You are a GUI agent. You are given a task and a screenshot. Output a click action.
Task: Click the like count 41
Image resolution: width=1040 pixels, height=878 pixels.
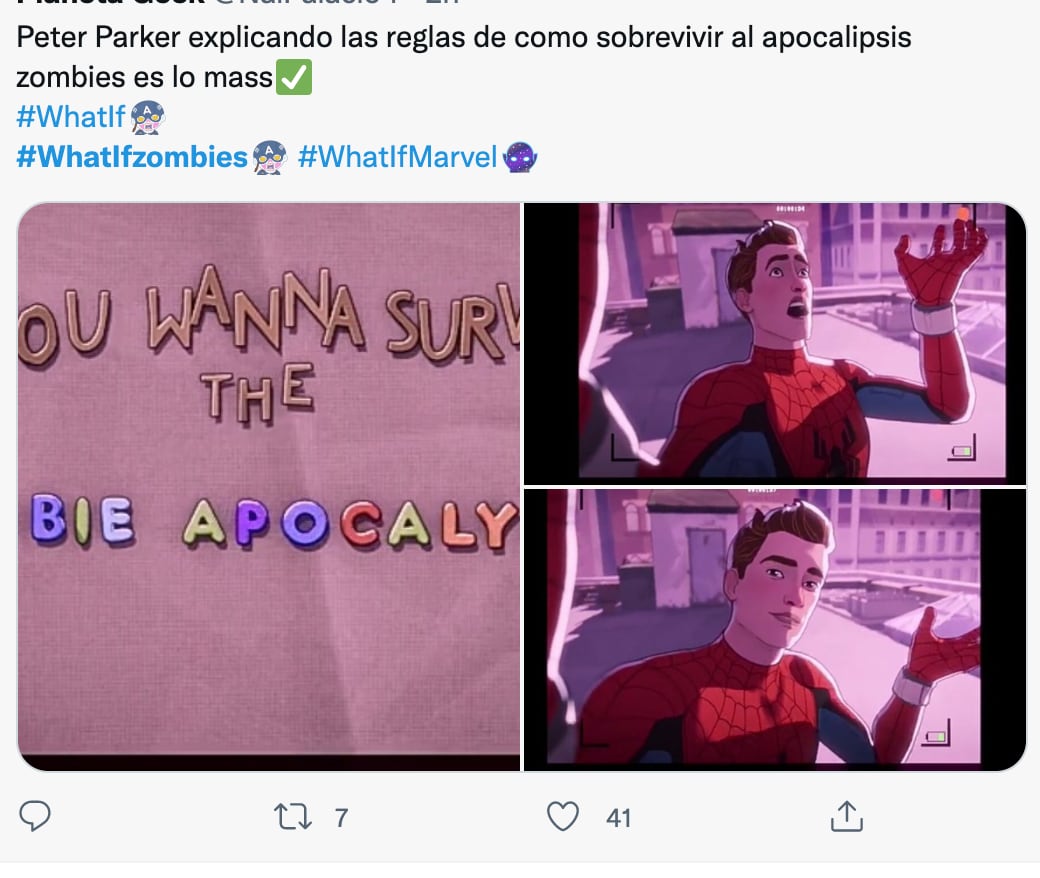pos(618,818)
